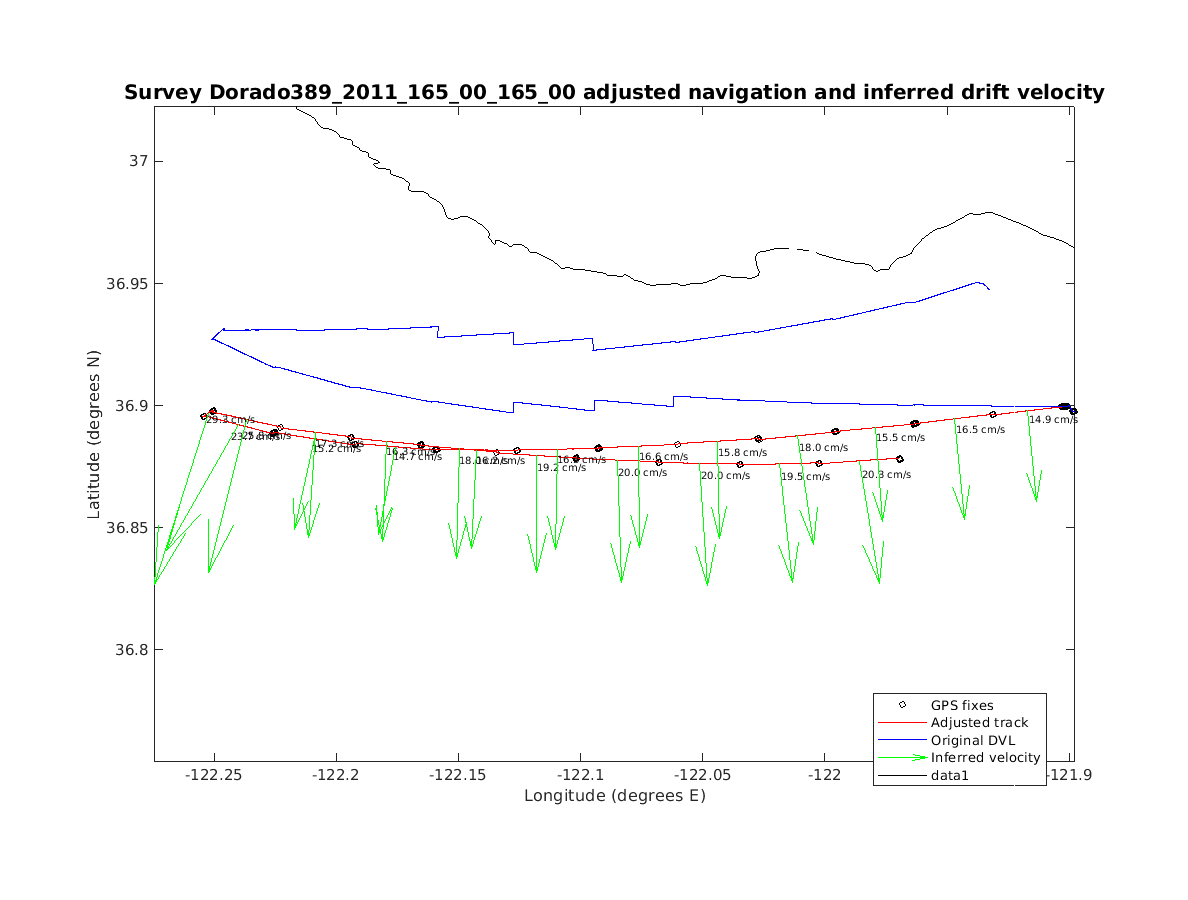1188x900 pixels.
Task: Click the black data1 legend line sample
Action: (902, 776)
